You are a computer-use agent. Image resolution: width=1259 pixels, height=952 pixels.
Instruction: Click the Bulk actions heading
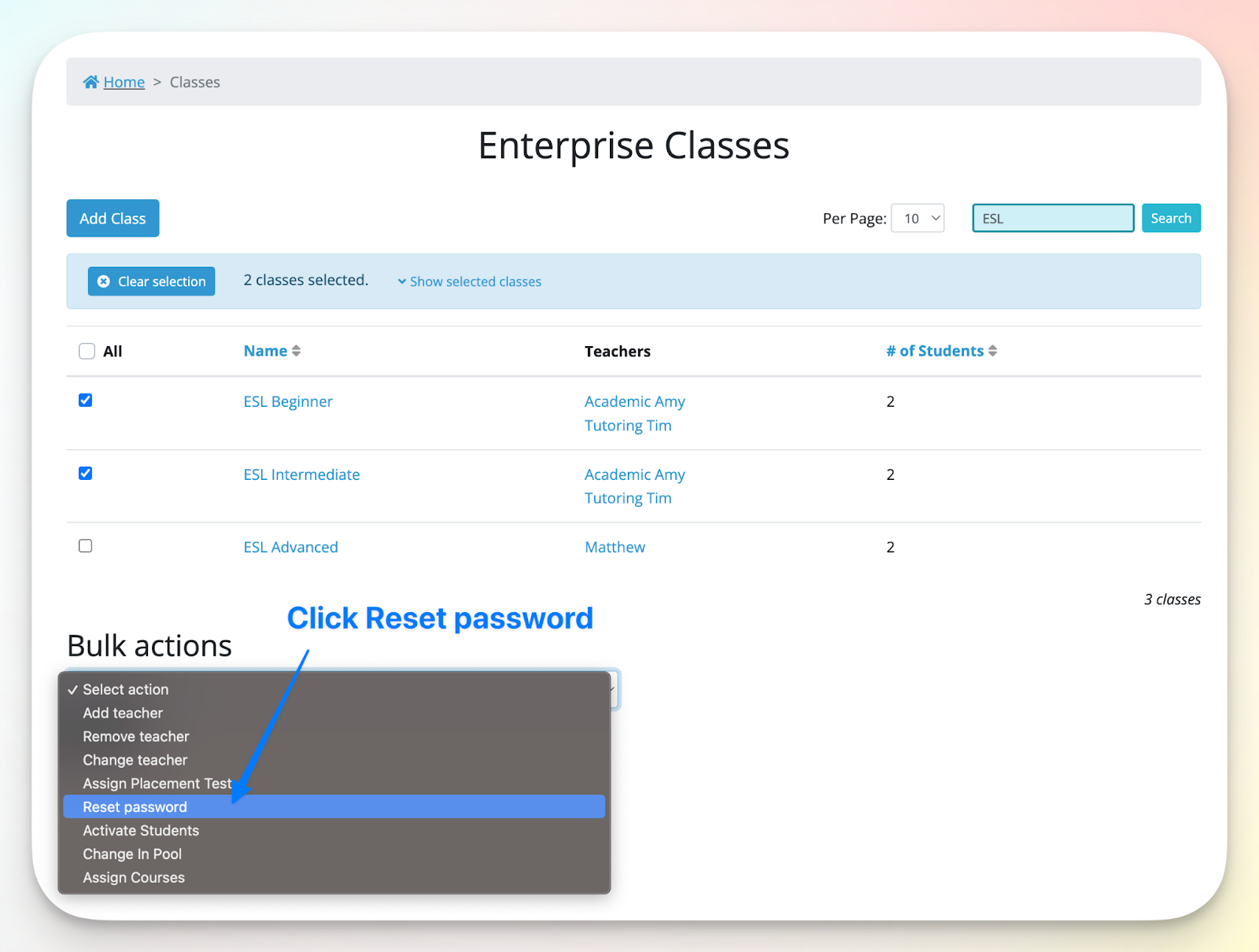pos(150,646)
